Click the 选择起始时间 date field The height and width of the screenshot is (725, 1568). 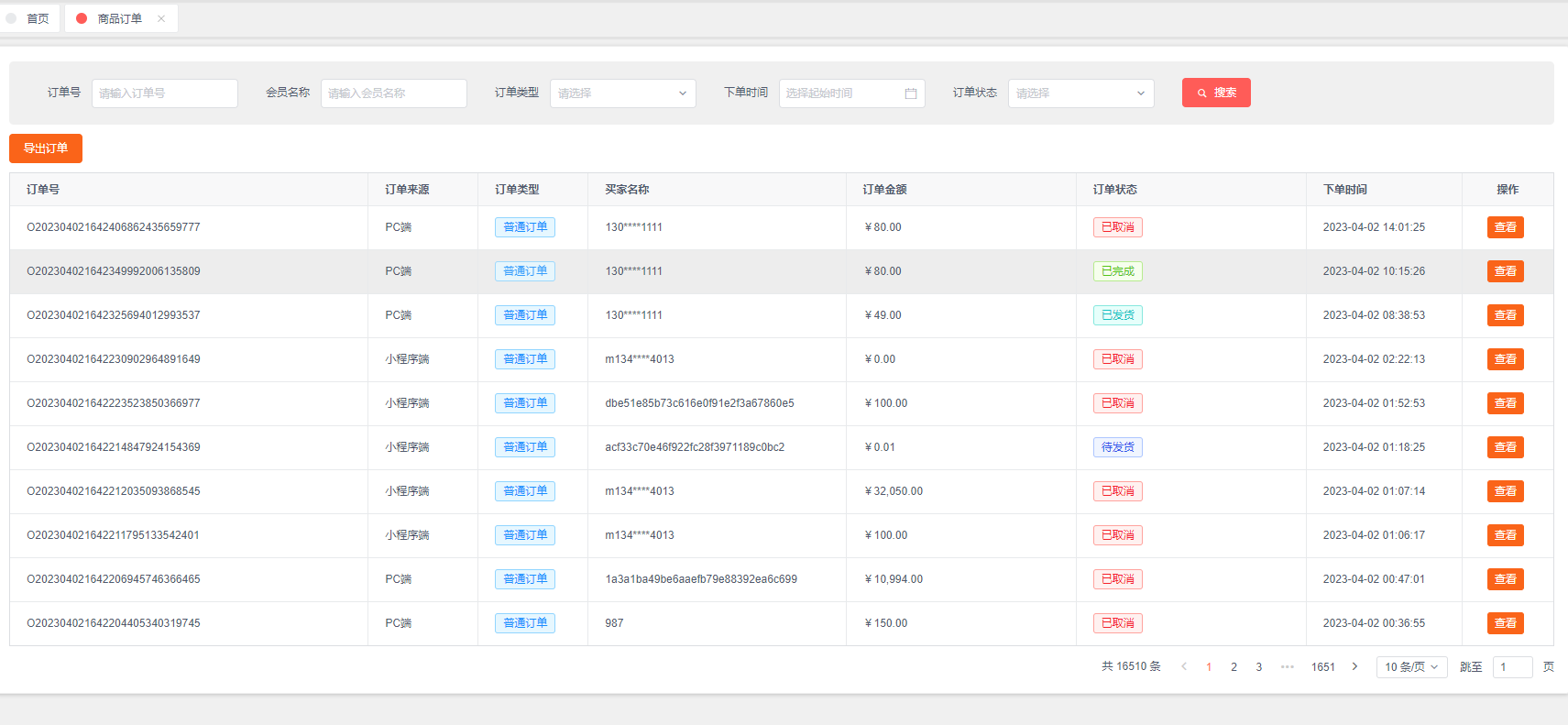pyautogui.click(x=852, y=93)
